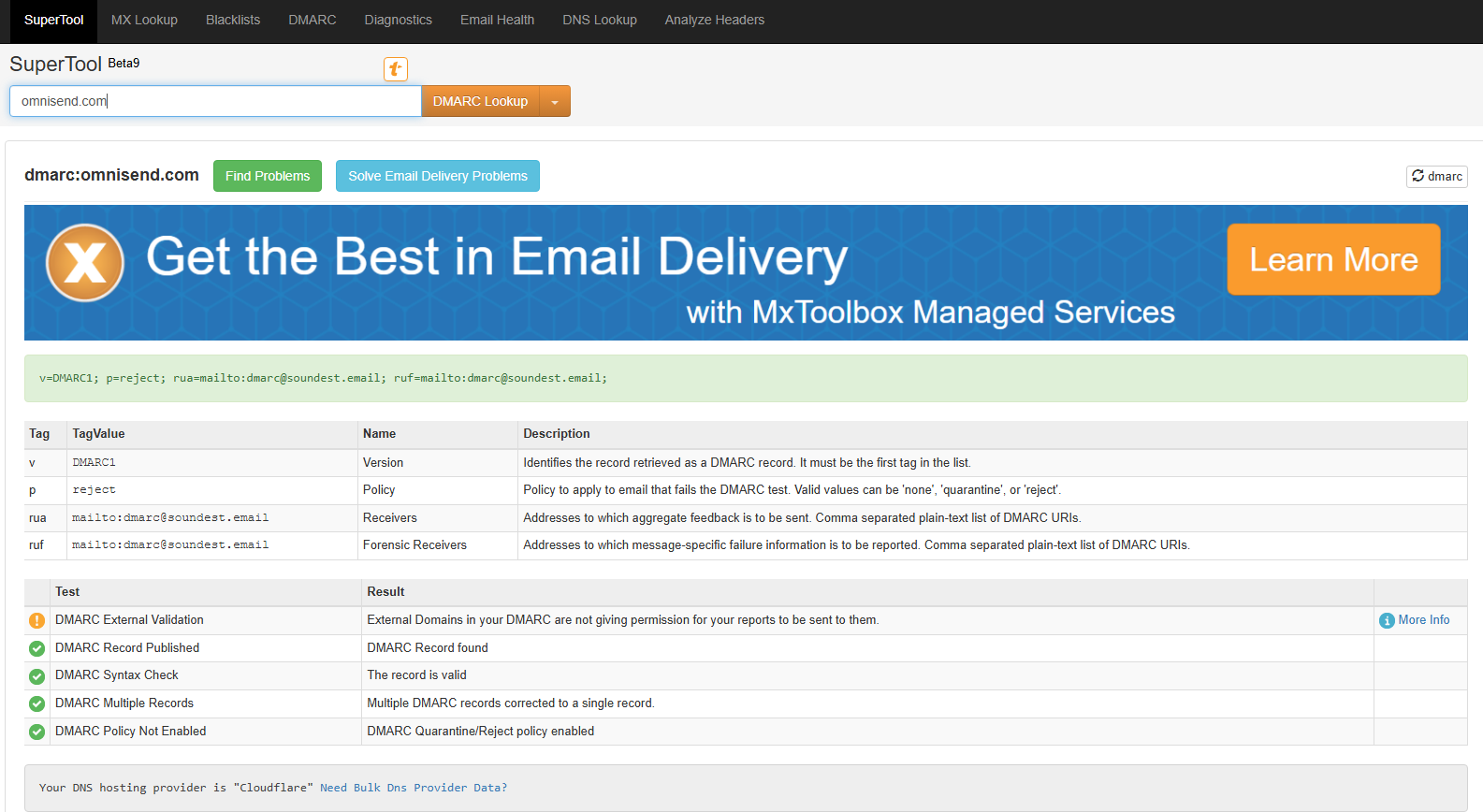Open the Analyze Headers tab

tap(715, 20)
